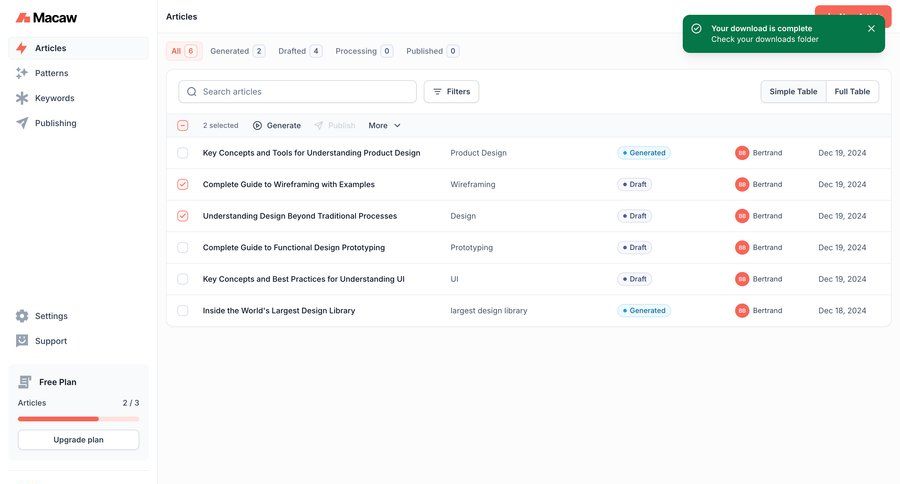Check Inside the World's Largest Design Library row

click(x=183, y=311)
